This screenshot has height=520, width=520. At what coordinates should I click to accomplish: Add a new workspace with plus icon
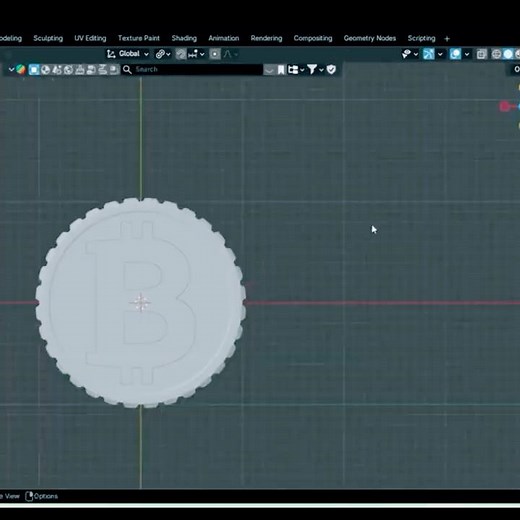point(447,39)
